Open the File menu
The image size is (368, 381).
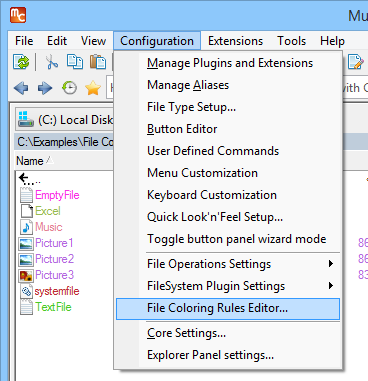pos(24,41)
